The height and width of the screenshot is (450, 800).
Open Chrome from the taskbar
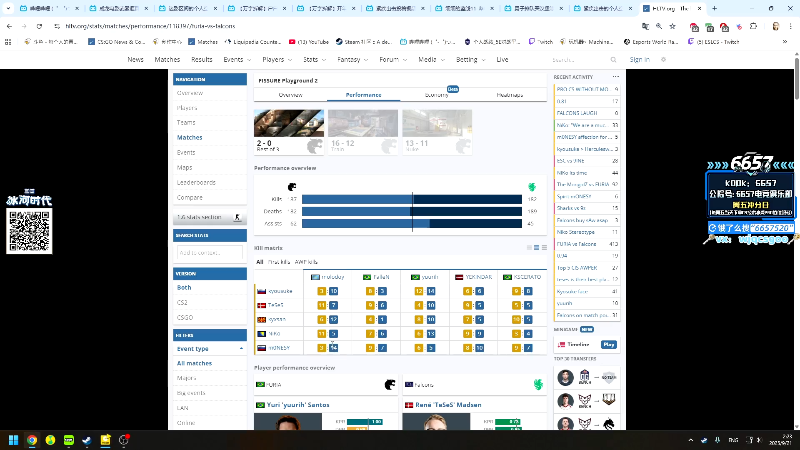click(x=32, y=440)
